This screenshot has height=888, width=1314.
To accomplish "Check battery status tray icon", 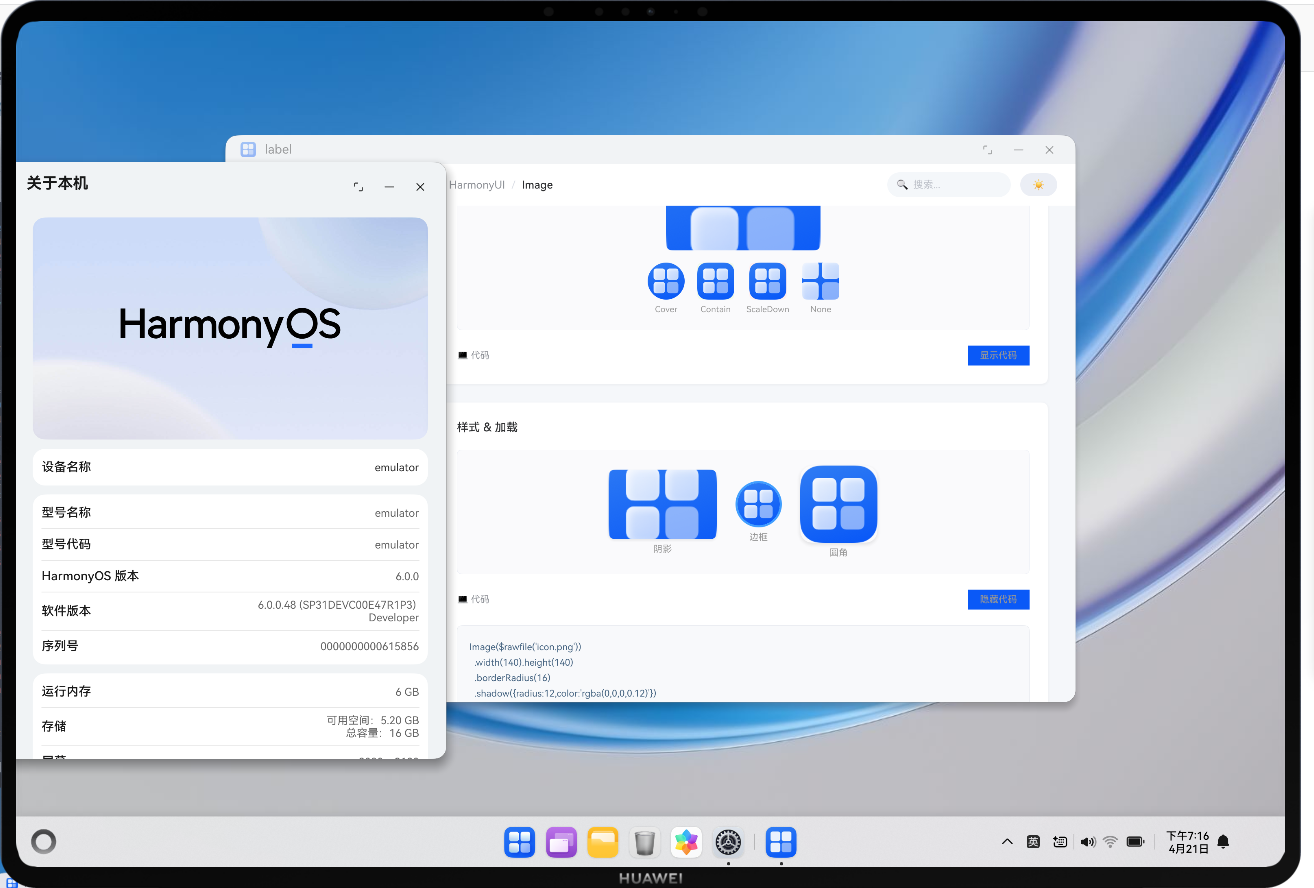I will [1135, 842].
